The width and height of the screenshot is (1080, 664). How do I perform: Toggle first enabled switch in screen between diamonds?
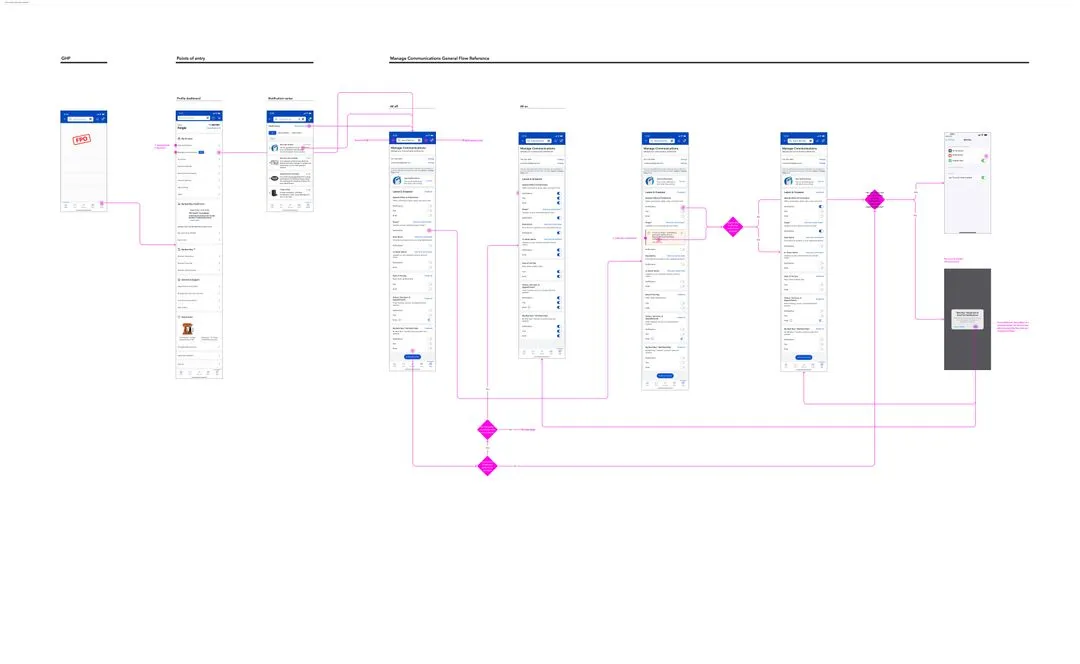tap(821, 207)
